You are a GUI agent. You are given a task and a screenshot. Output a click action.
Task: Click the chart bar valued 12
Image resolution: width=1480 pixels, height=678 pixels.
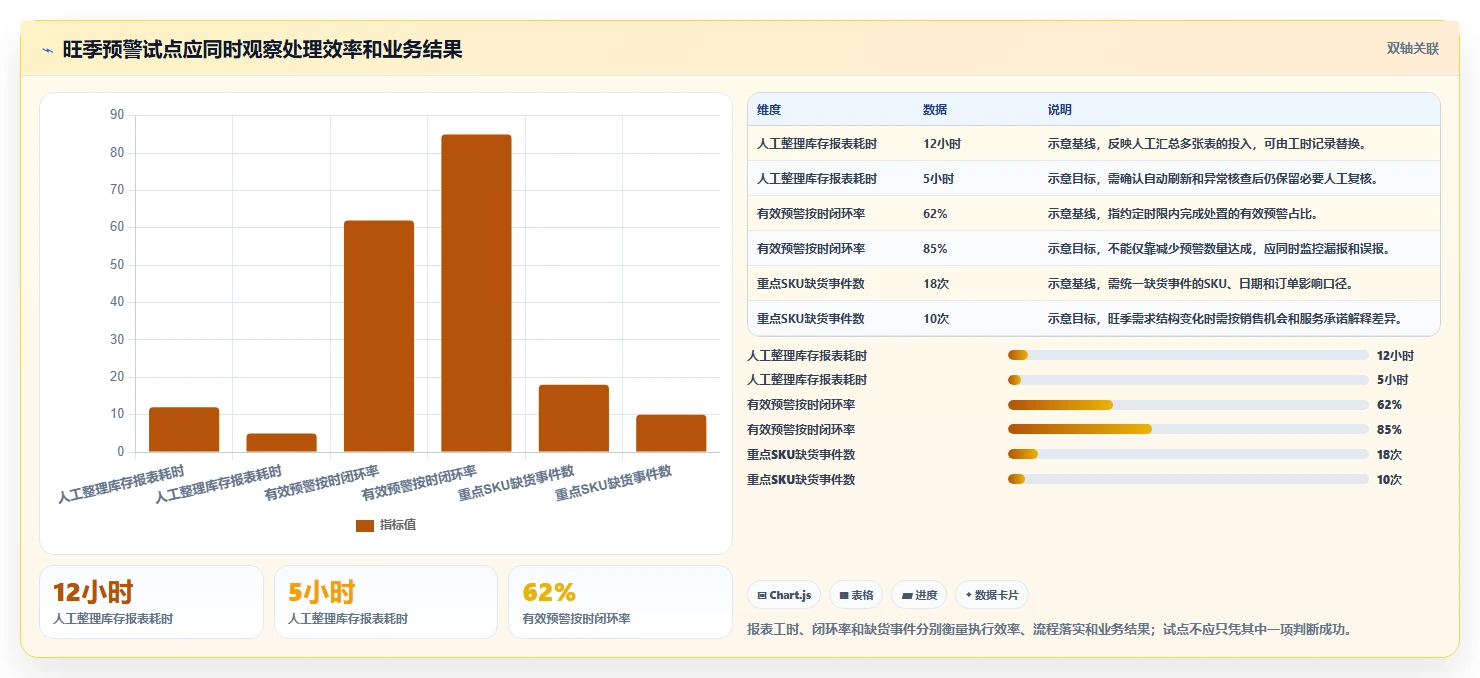click(184, 430)
